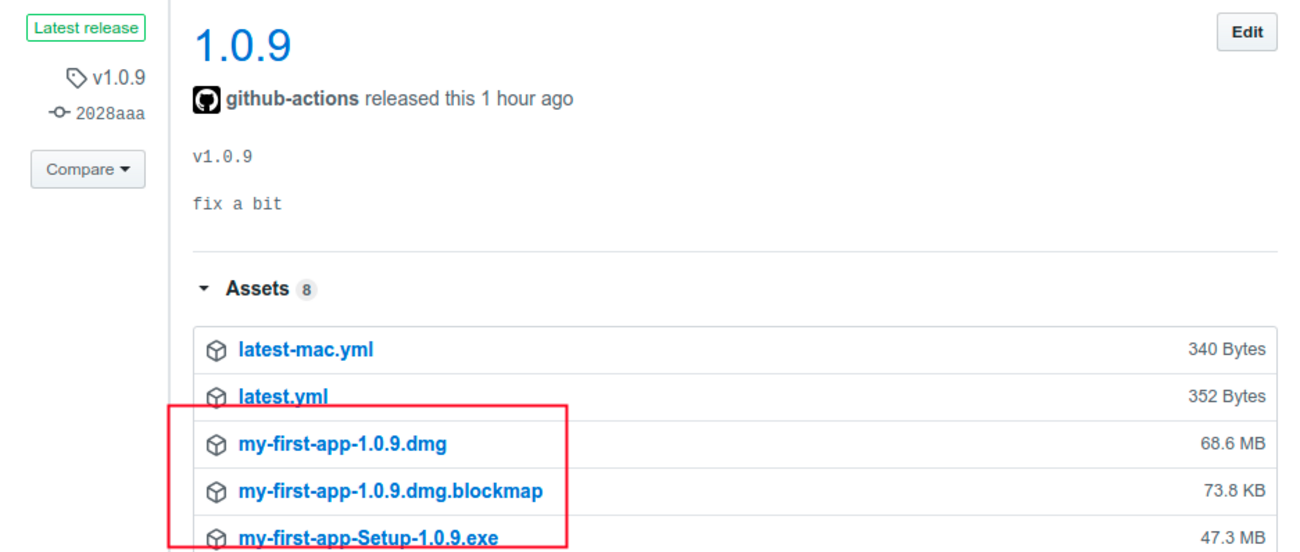Download the latest.yml asset

(x=283, y=397)
